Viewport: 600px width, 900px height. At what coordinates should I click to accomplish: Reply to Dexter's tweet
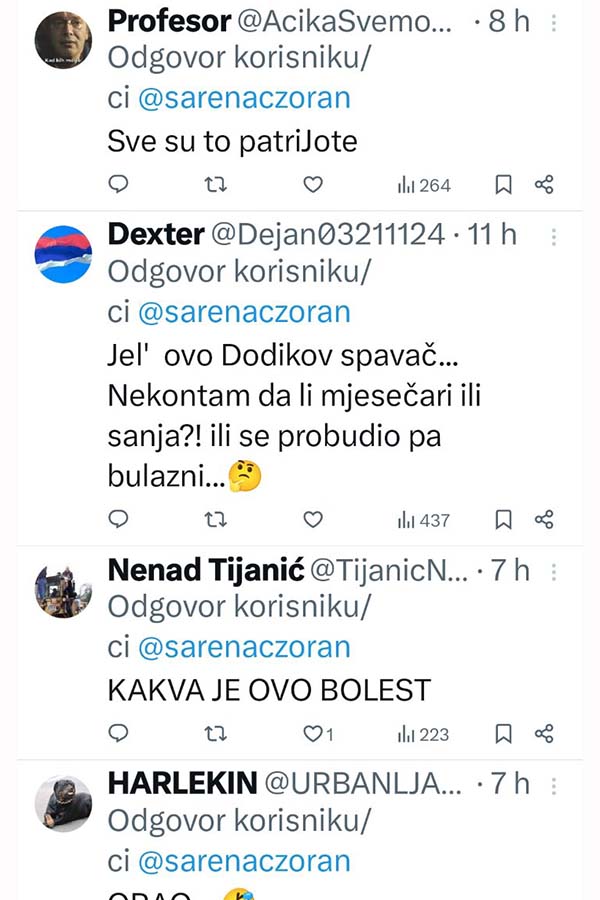(119, 520)
